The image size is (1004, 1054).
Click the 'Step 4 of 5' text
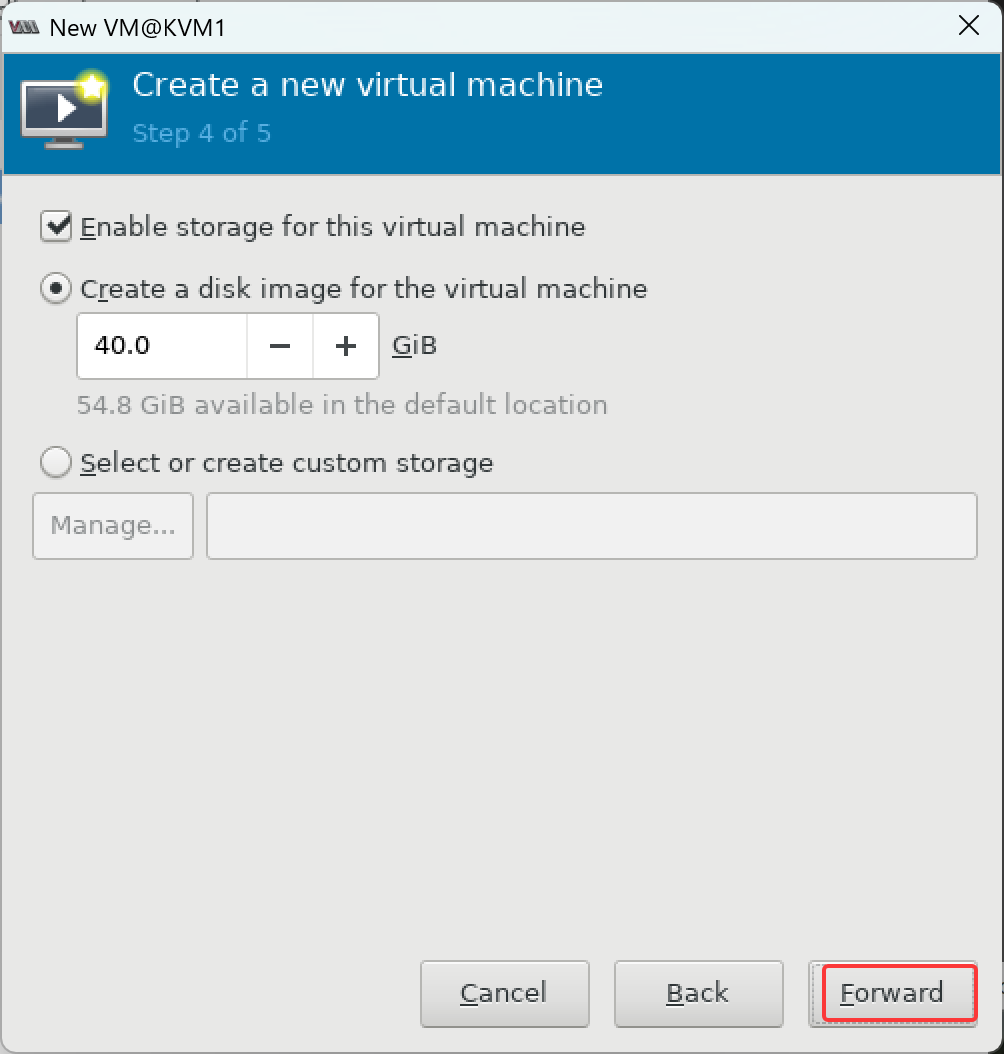[202, 133]
